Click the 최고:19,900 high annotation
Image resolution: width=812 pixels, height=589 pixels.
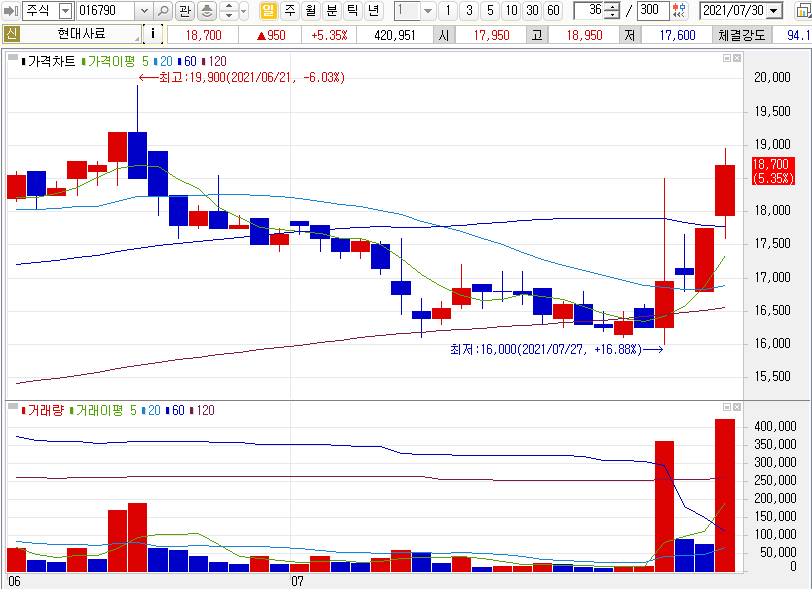click(x=241, y=77)
